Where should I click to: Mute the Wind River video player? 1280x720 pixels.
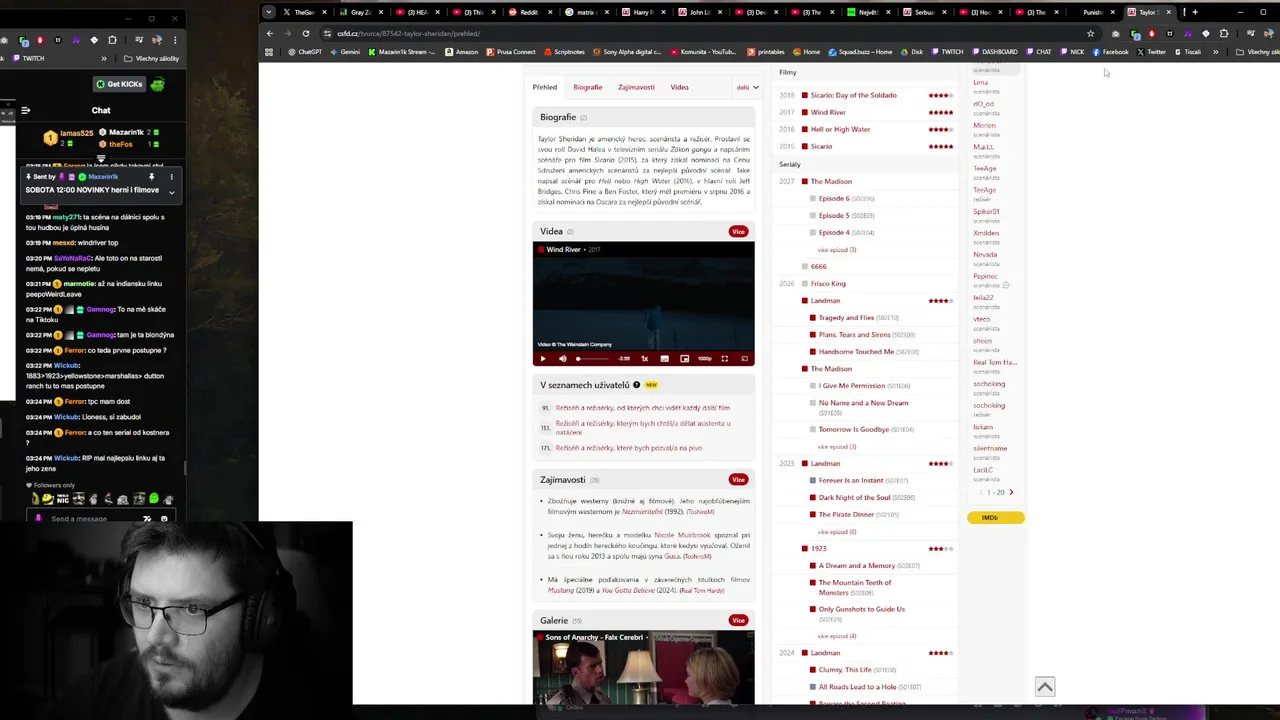[x=562, y=358]
